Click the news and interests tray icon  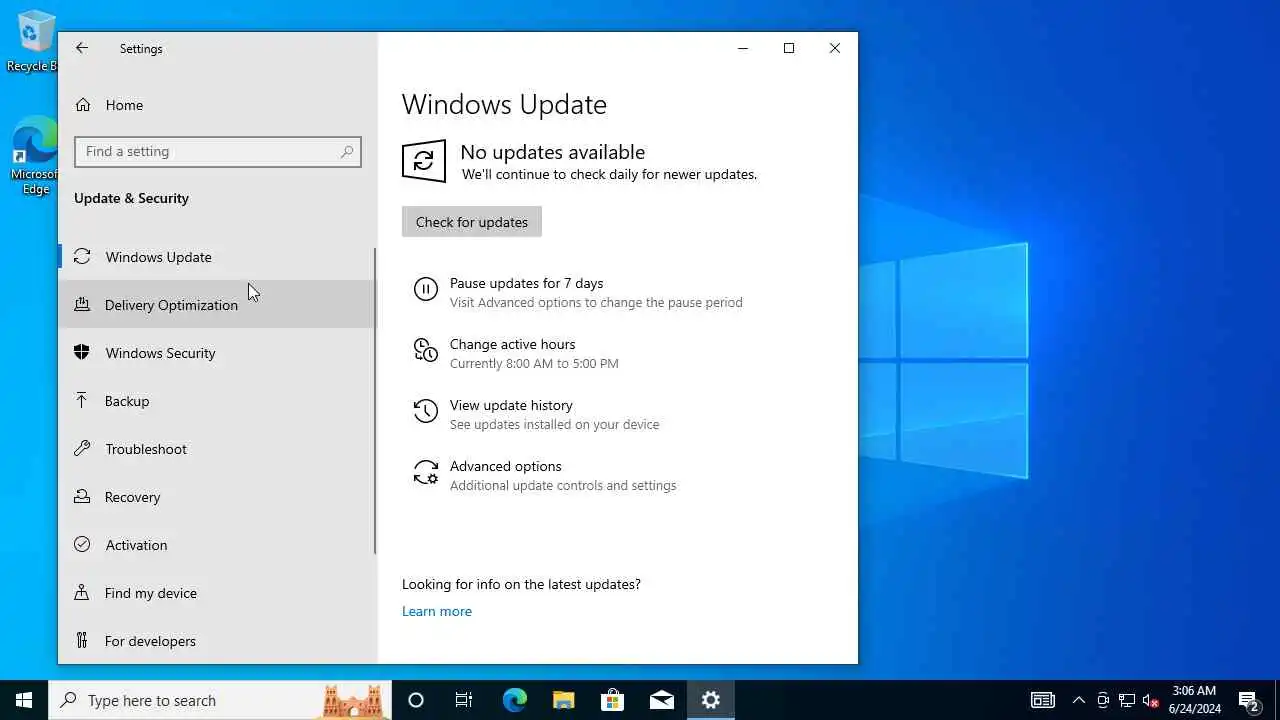click(1043, 700)
